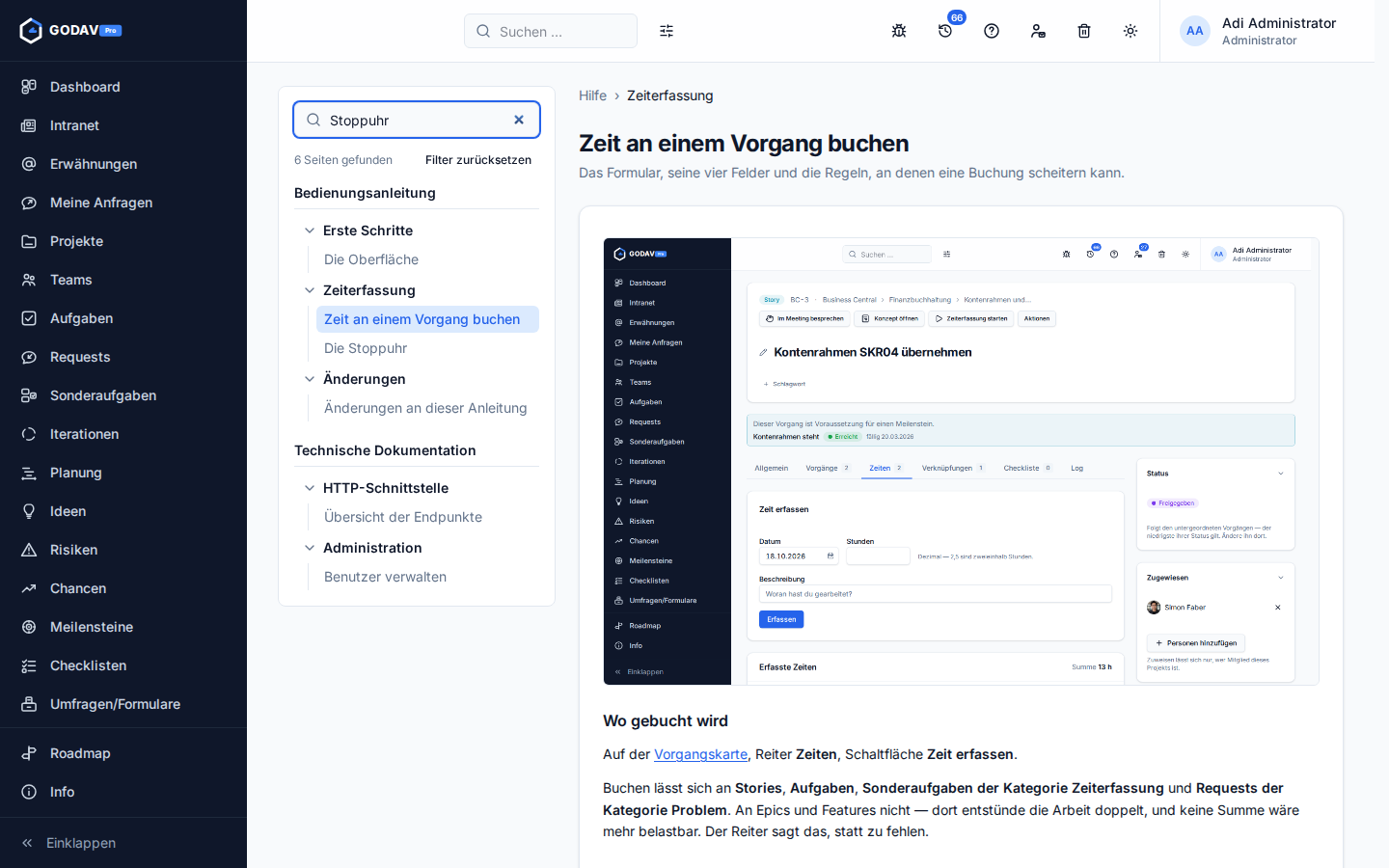Open Info in the sidebar
The image size is (1389, 868).
123,792
